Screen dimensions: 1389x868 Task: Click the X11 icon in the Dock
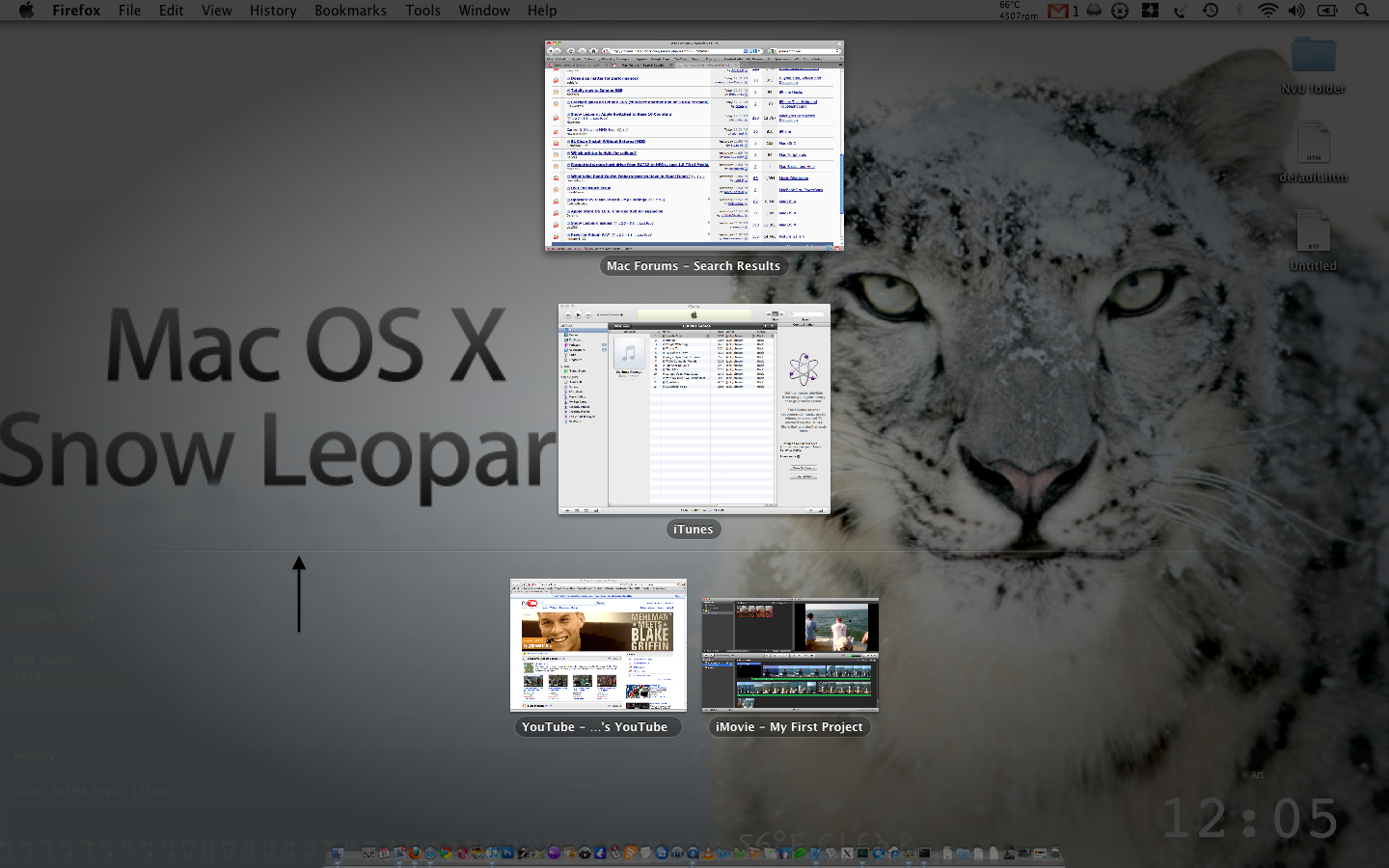[847, 853]
